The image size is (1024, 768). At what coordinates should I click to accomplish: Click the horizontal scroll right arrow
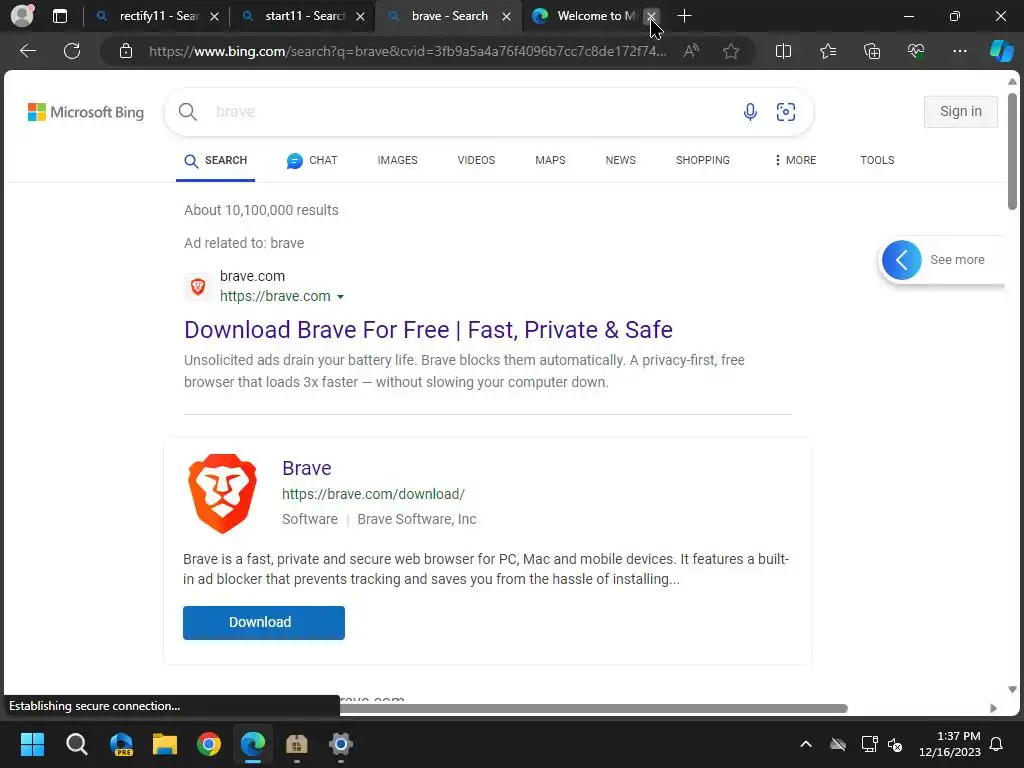[x=993, y=709]
